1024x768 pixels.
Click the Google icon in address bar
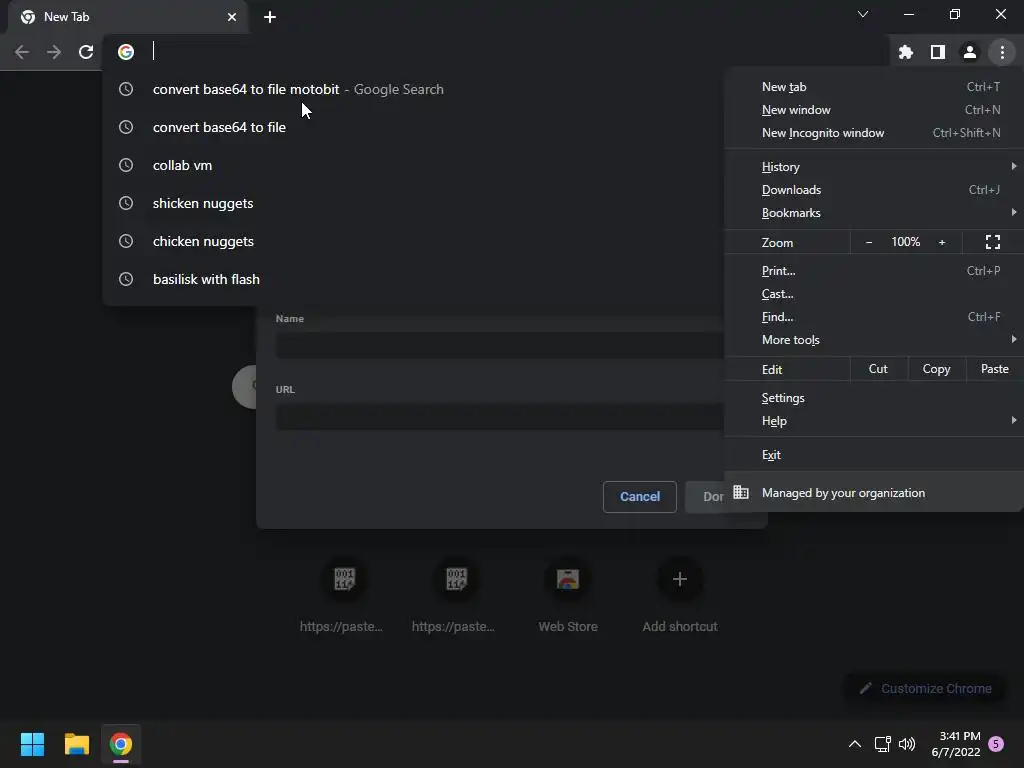(126, 52)
